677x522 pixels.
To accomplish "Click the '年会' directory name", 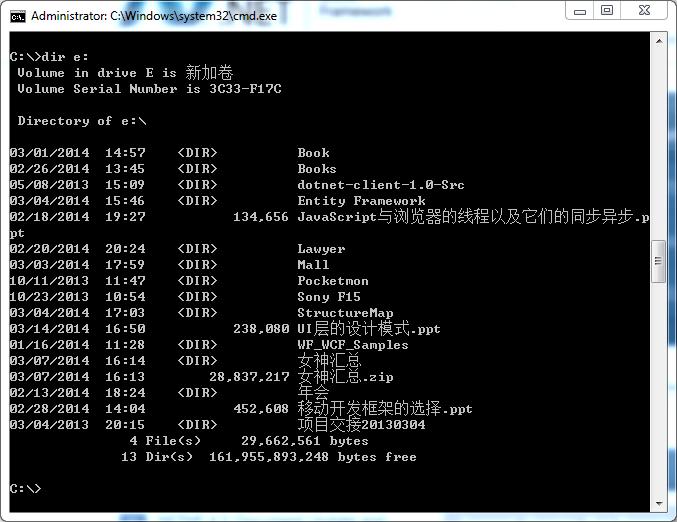I will [x=313, y=392].
